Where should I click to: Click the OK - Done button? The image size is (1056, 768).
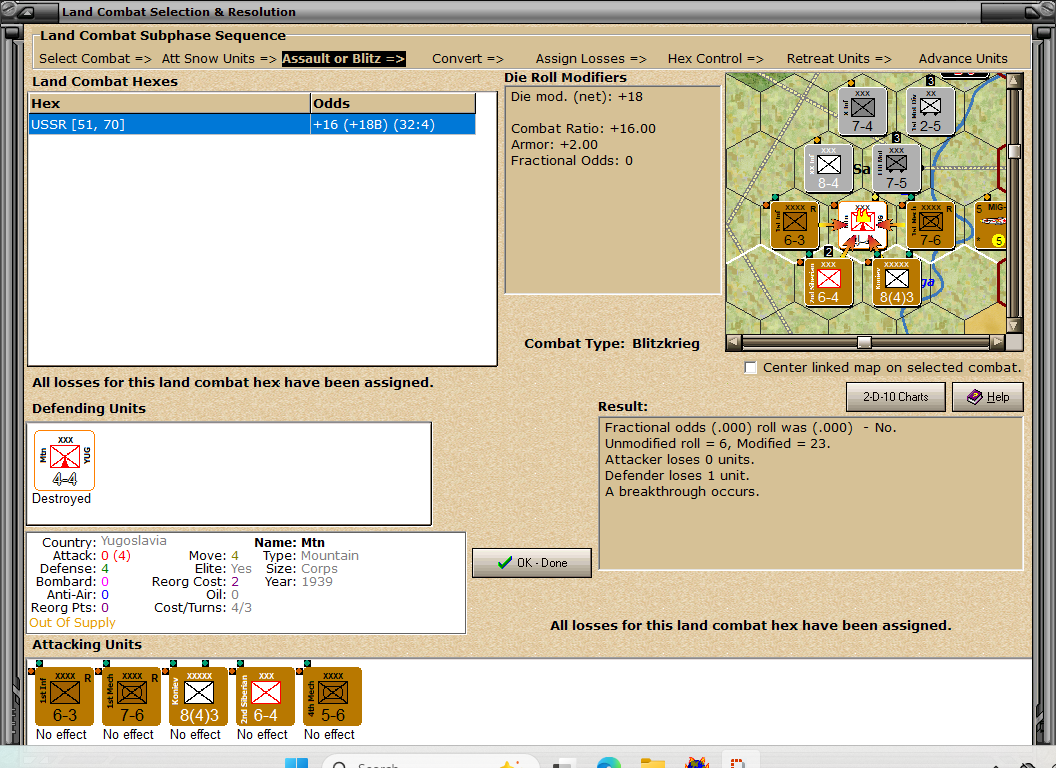click(532, 563)
